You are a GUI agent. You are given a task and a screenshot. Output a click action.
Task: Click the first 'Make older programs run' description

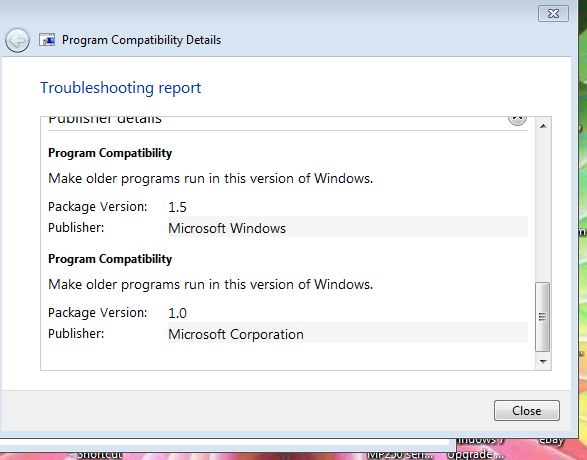[211, 178]
